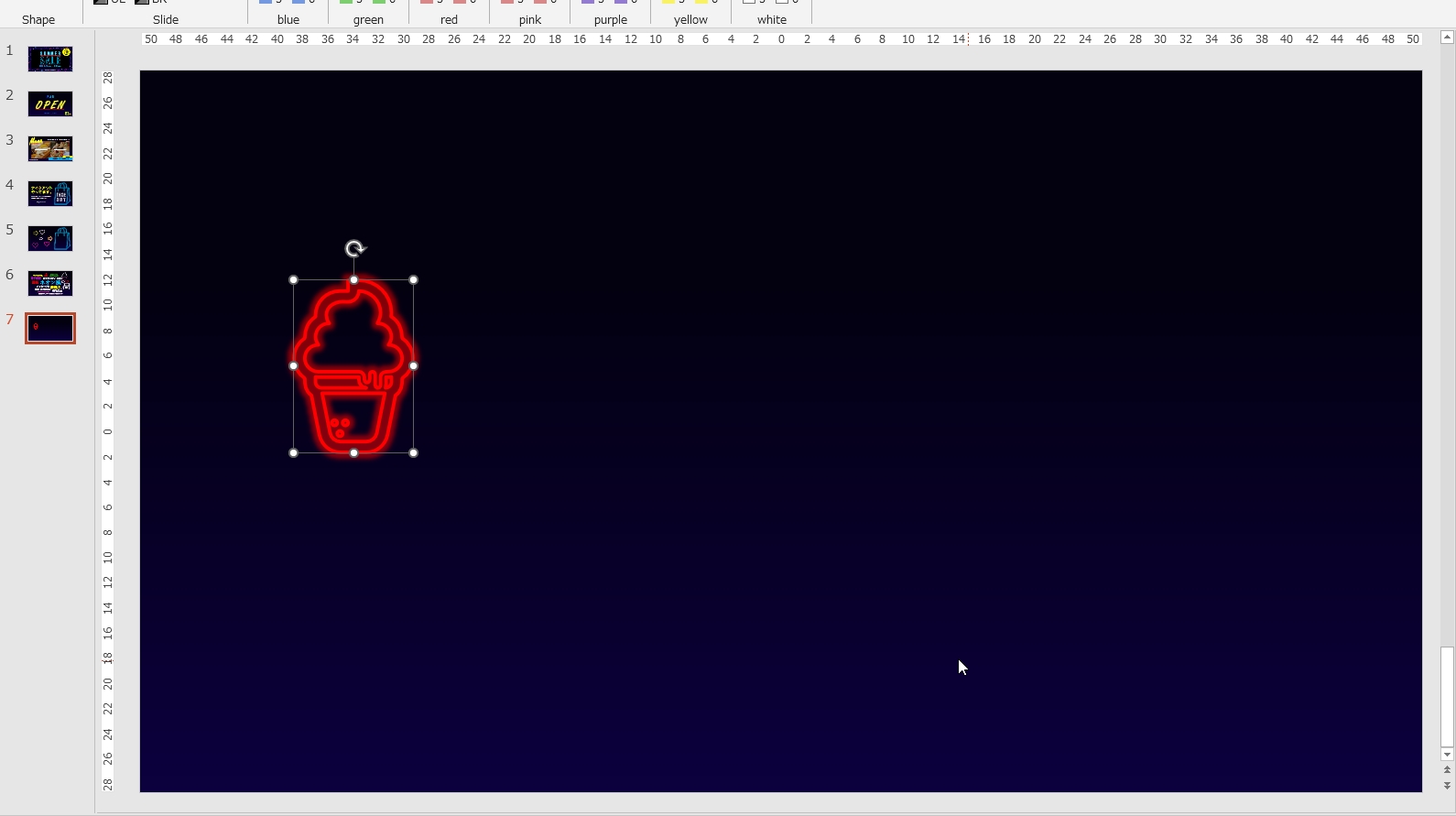Click the vertical scrollbar thumb

point(1447,697)
